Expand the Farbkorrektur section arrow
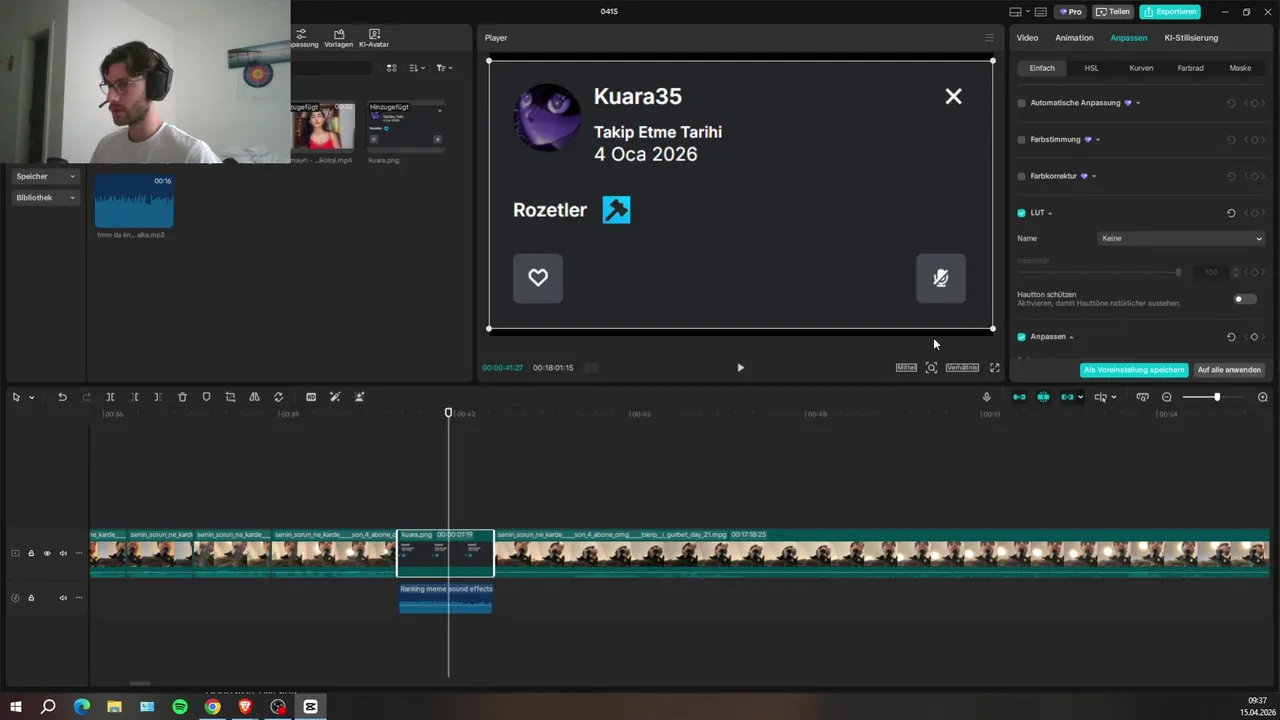 pyautogui.click(x=1094, y=176)
